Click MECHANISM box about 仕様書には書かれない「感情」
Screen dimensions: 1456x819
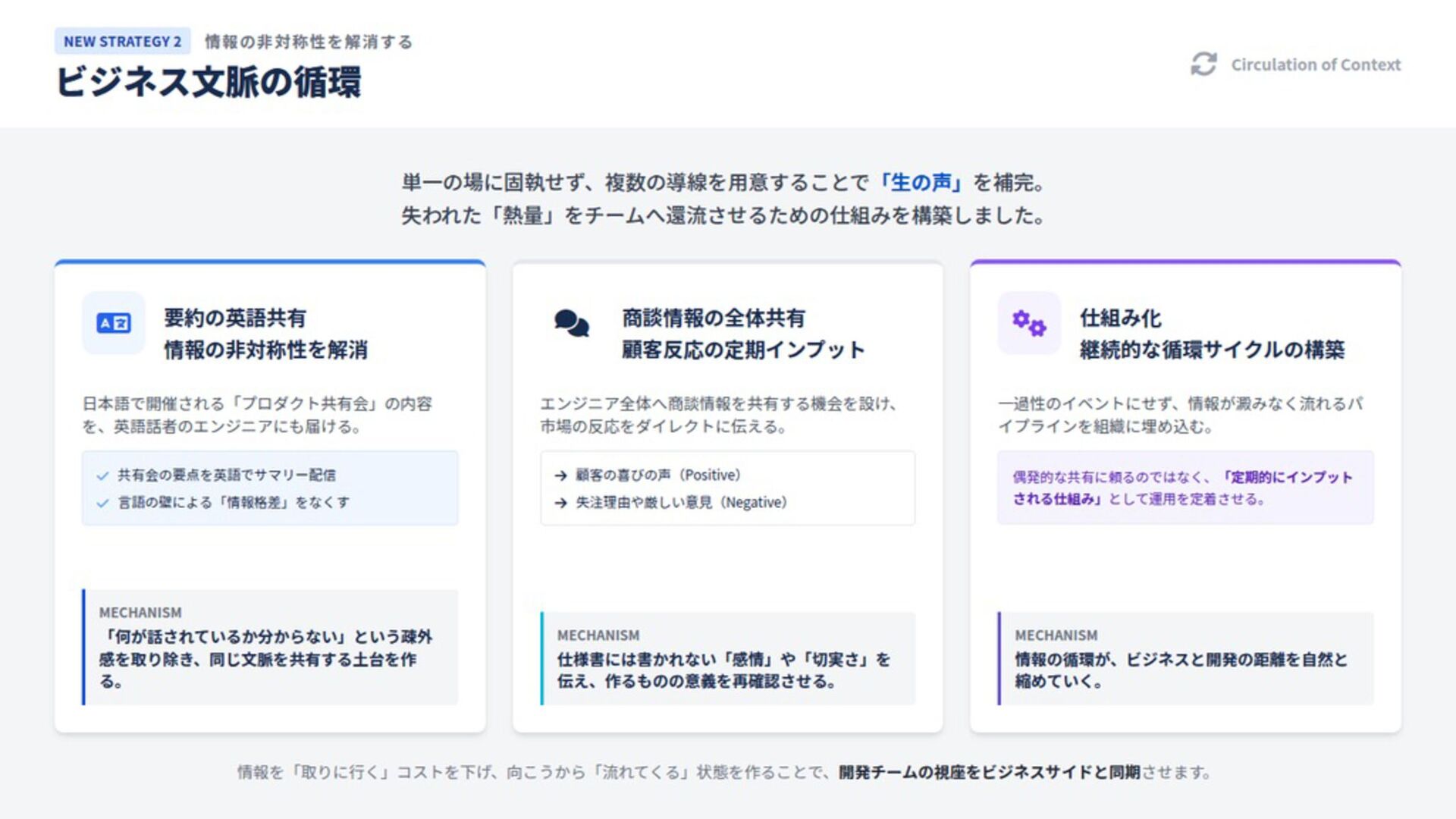[x=728, y=659]
